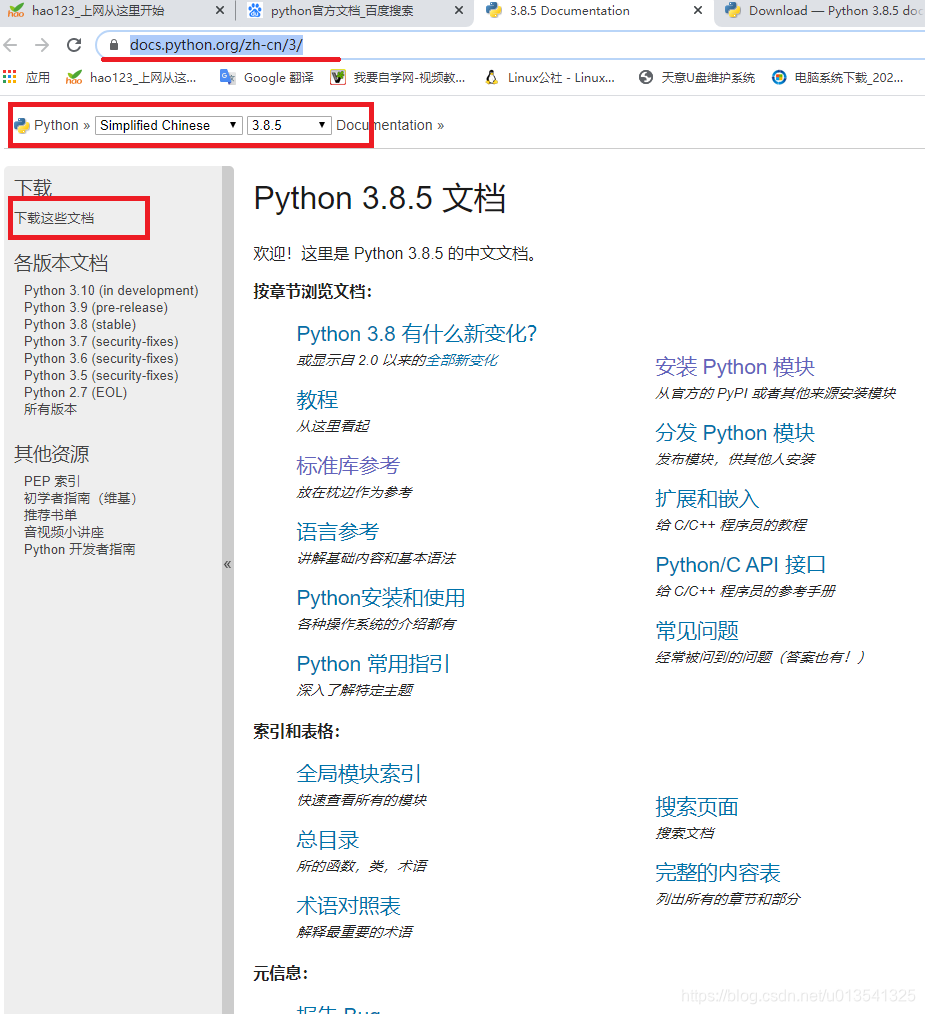Screen dimensions: 925x1014
Task: Open Python 3.9 (pre-release) docs
Action: coord(96,307)
